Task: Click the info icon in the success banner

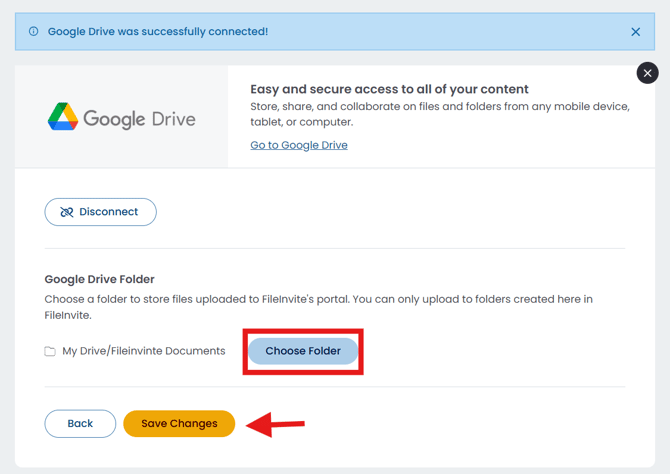Action: click(x=33, y=32)
